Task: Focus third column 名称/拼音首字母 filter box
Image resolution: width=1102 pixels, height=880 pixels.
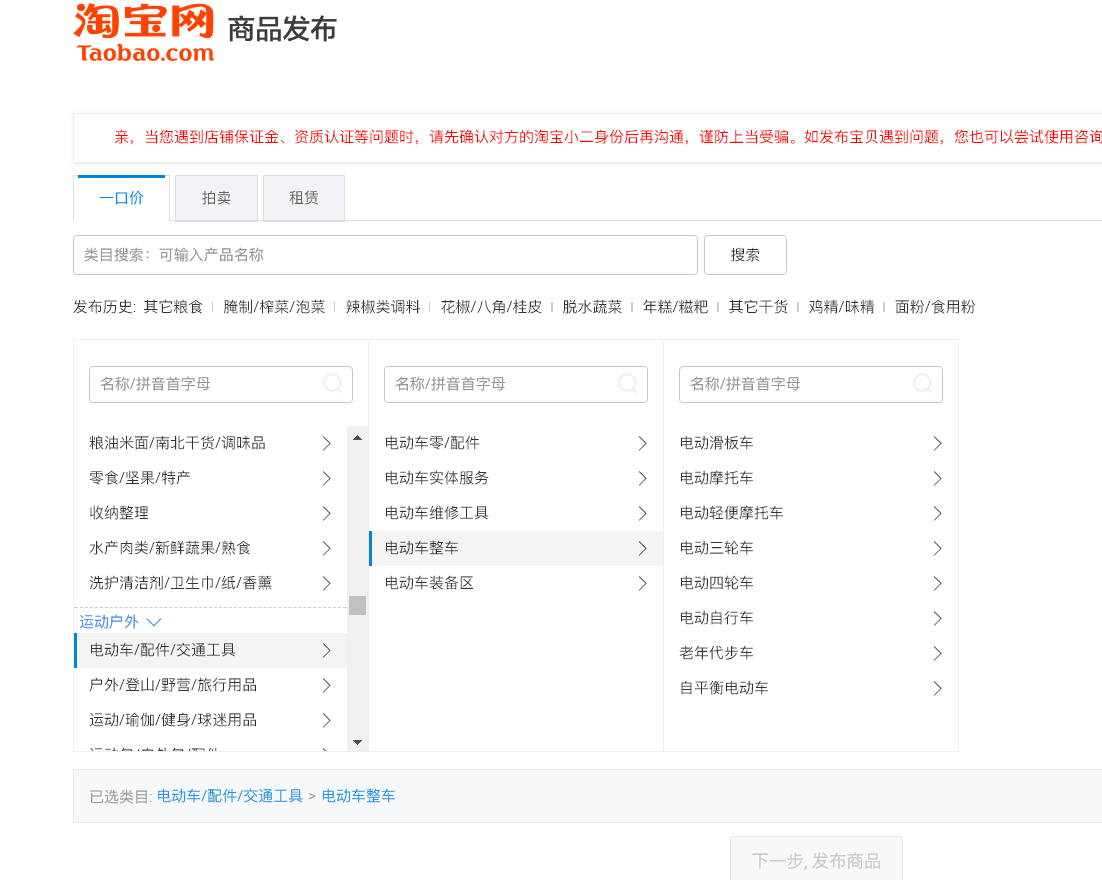Action: pos(811,384)
